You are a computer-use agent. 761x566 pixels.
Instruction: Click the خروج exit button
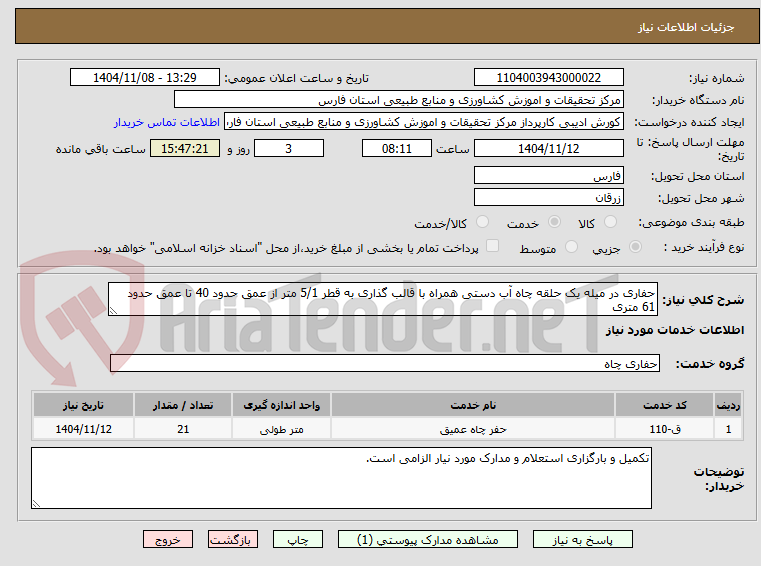pyautogui.click(x=168, y=539)
